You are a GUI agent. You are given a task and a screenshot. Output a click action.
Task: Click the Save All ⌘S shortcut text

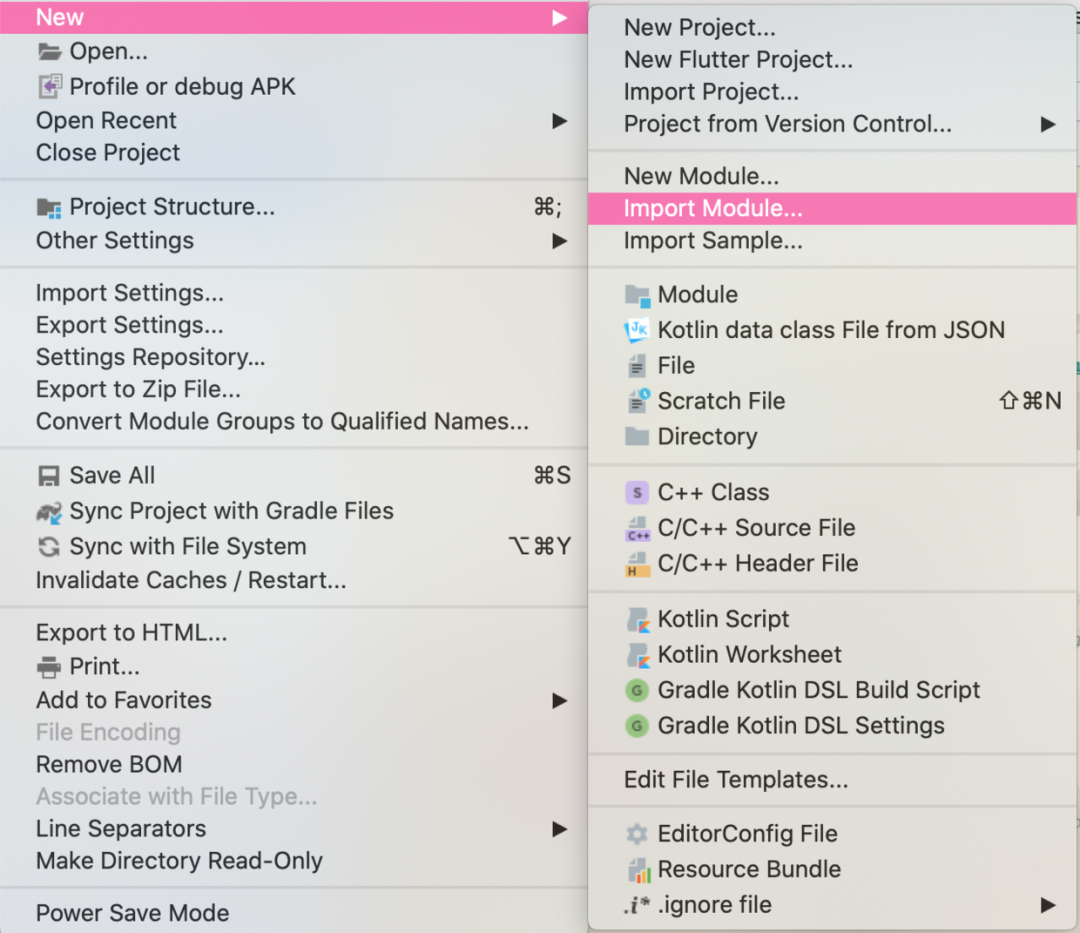coord(552,476)
